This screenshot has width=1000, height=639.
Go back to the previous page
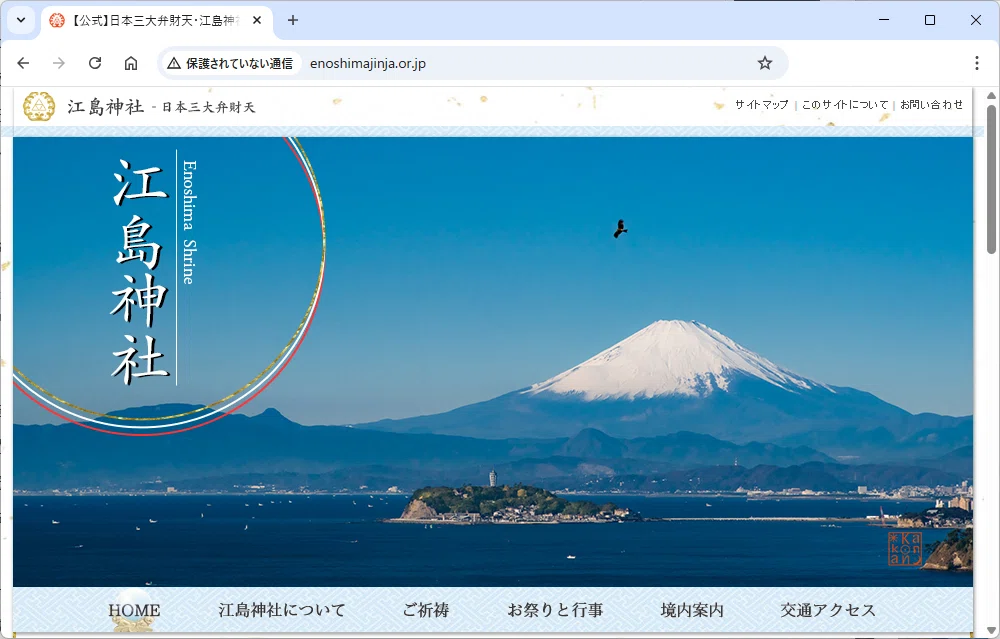coord(24,63)
